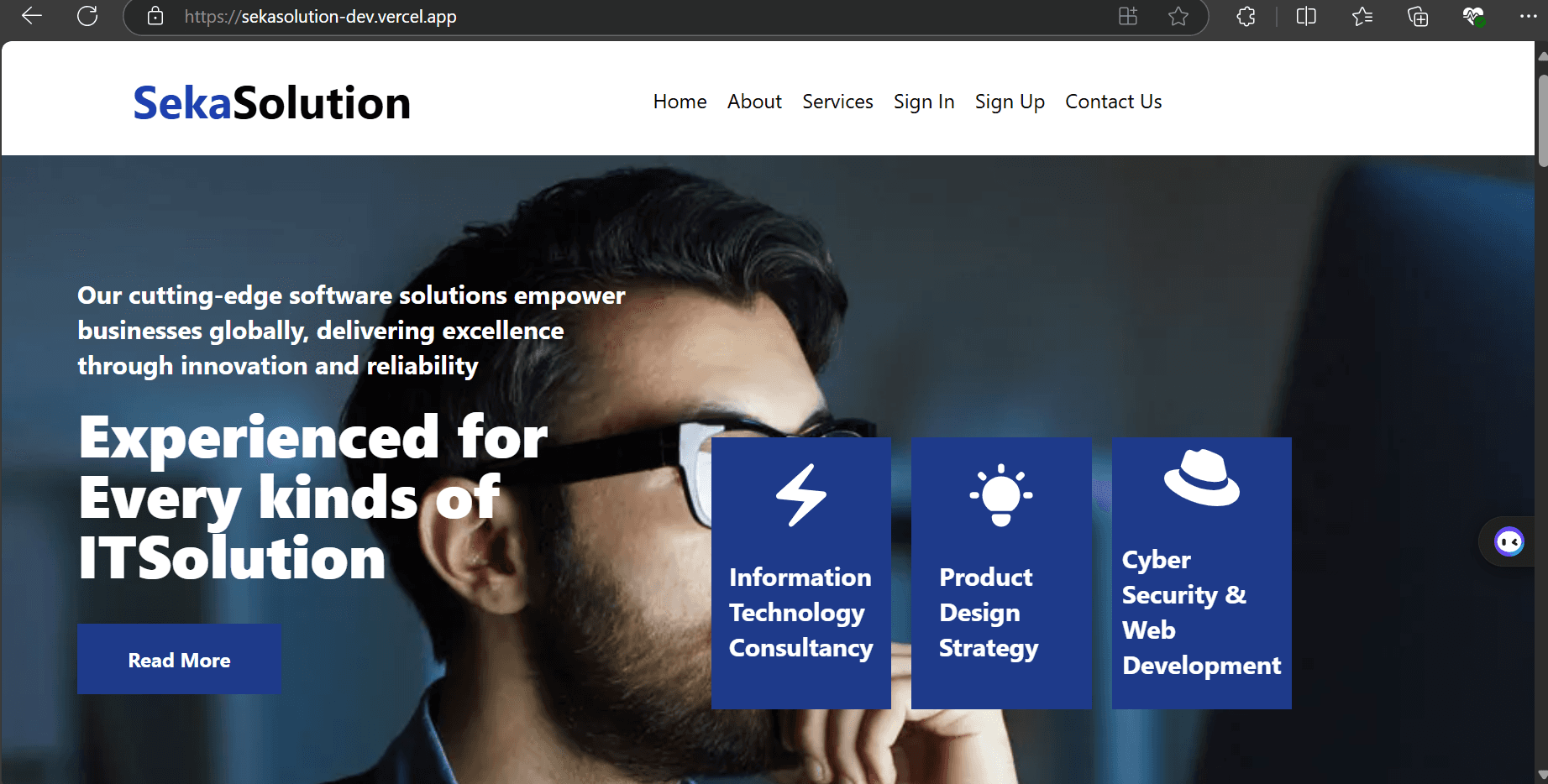Open the browser Extensions puzzle icon
The image size is (1548, 784).
[x=1246, y=16]
